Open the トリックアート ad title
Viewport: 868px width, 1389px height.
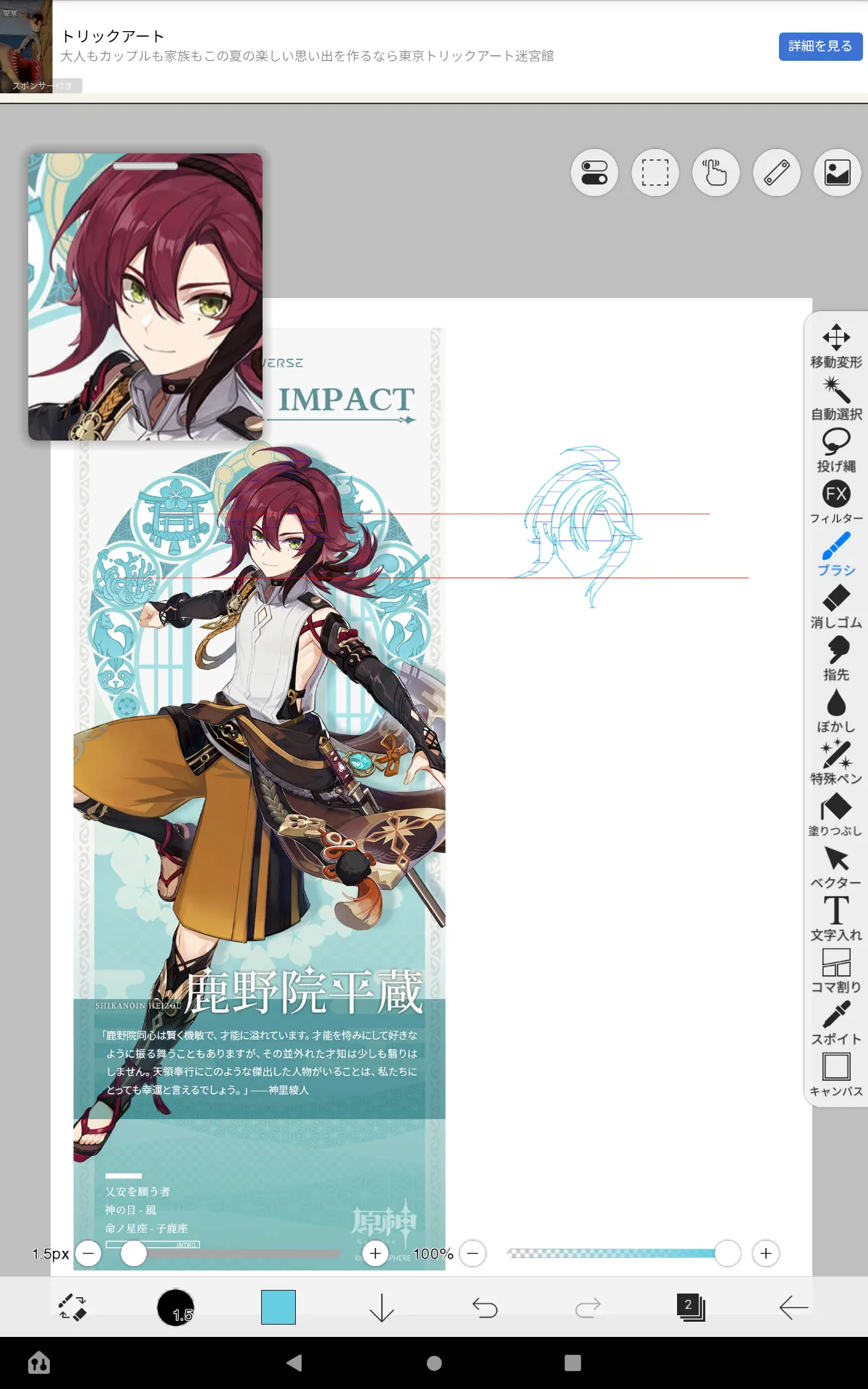coord(113,36)
